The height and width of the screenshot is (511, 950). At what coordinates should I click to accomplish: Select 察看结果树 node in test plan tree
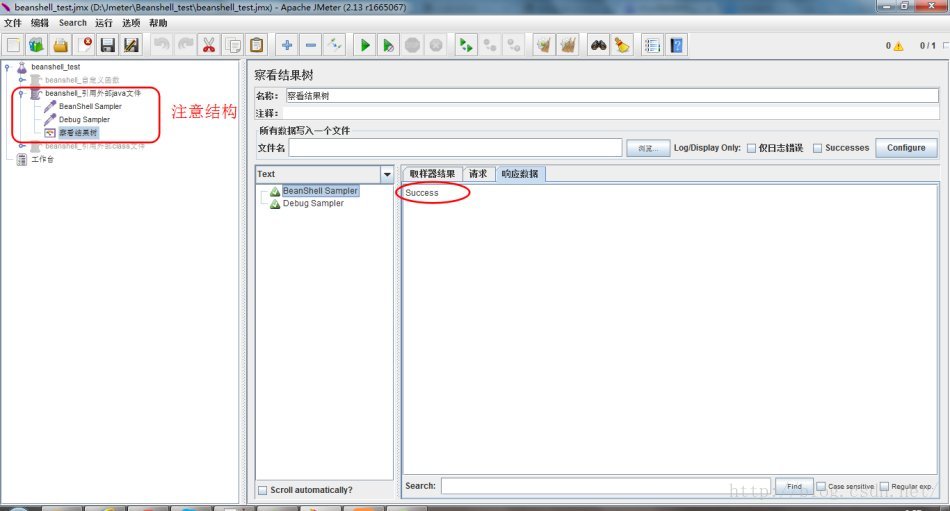[78, 133]
